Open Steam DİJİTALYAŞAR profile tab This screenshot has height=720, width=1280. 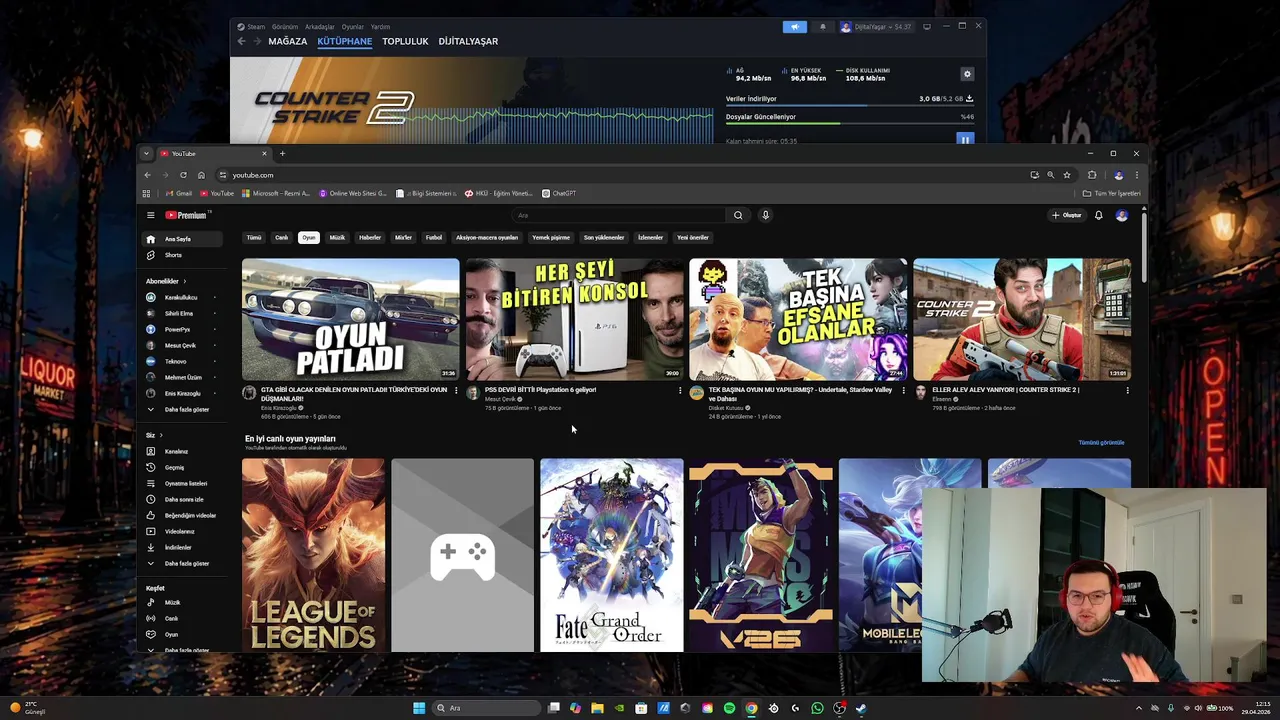click(468, 41)
